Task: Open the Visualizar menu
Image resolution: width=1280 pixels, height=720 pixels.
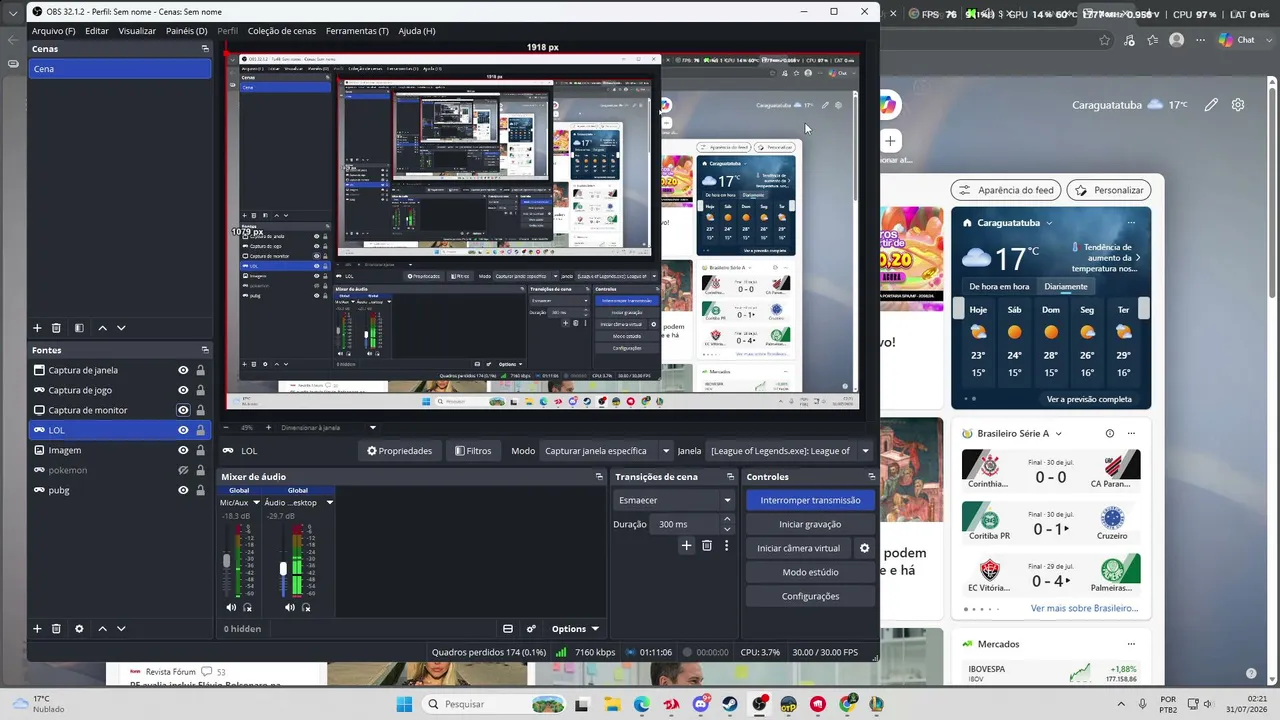Action: click(137, 31)
